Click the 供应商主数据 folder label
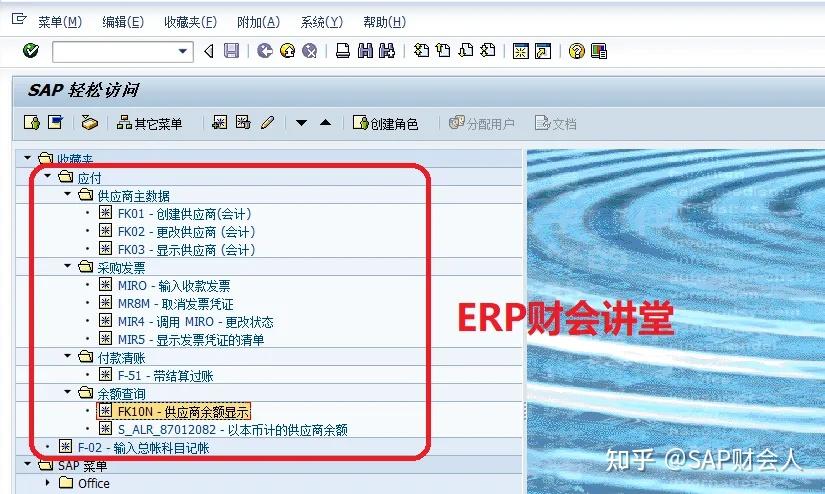 pyautogui.click(x=133, y=196)
